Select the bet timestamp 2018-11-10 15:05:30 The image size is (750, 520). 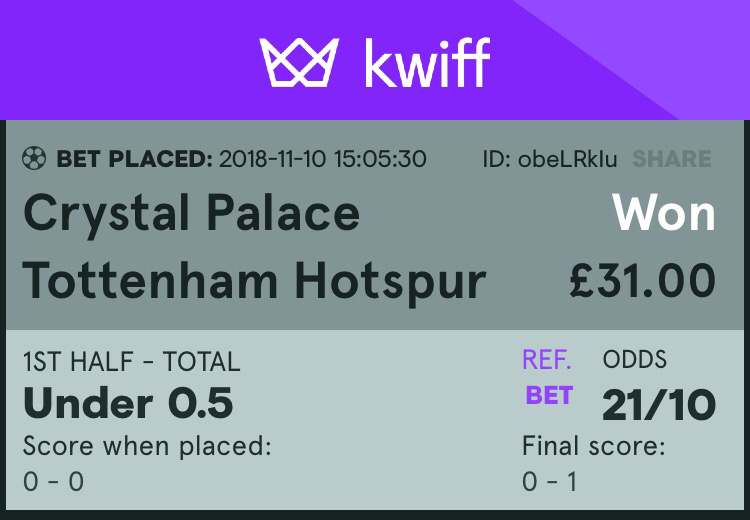pyautogui.click(x=323, y=159)
